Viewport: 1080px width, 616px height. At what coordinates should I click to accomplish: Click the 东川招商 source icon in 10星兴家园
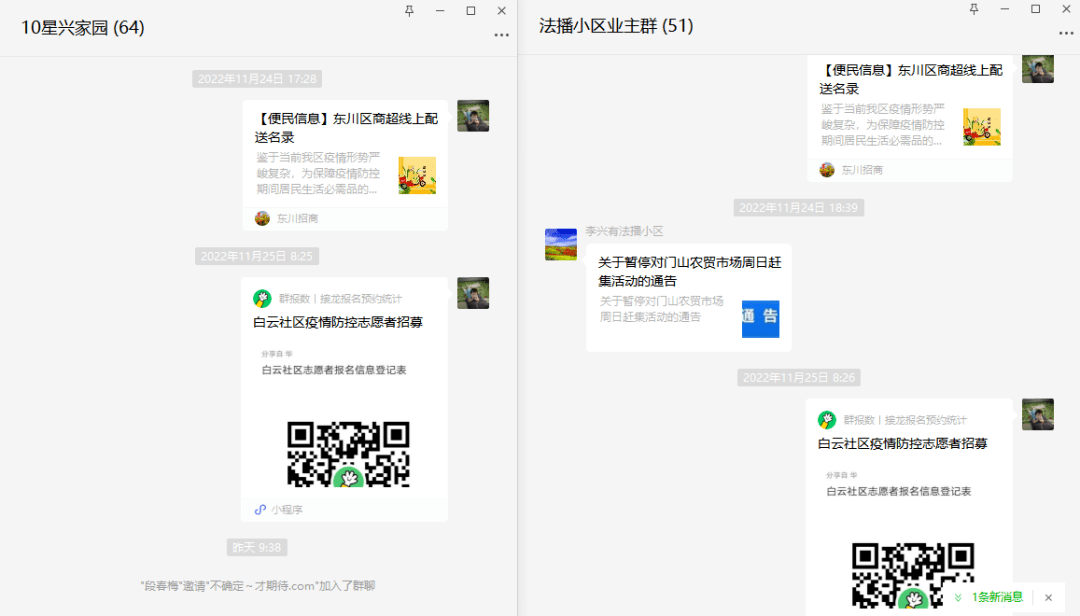(x=263, y=218)
